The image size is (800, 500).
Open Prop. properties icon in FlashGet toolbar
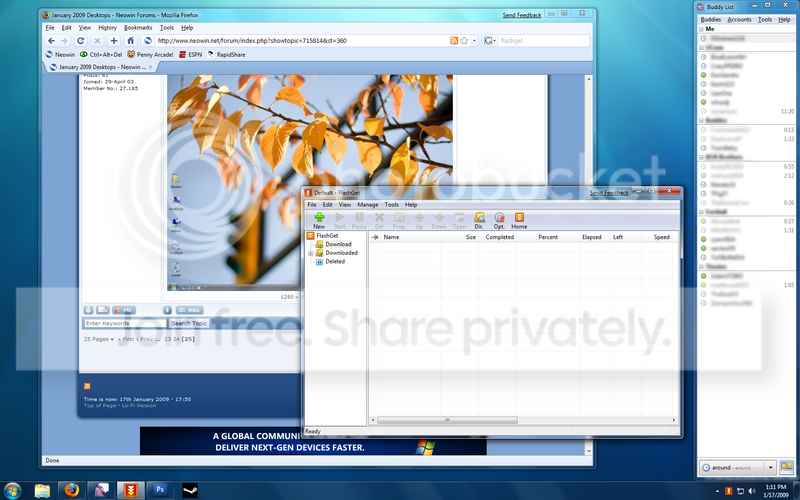(399, 220)
